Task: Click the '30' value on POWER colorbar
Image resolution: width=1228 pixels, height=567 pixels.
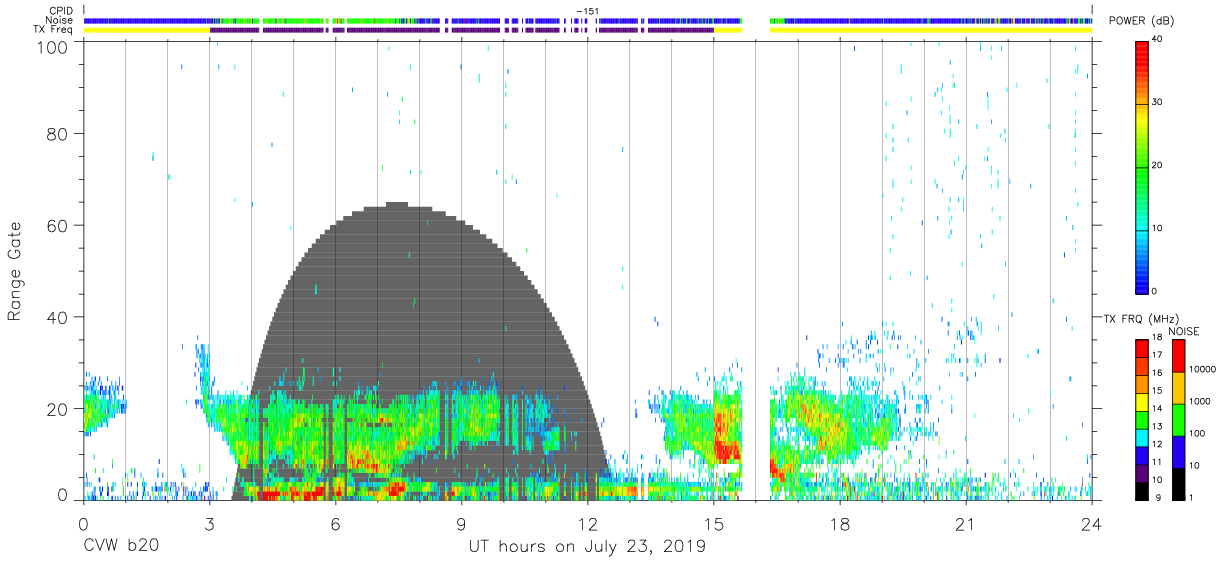Action: point(1158,102)
